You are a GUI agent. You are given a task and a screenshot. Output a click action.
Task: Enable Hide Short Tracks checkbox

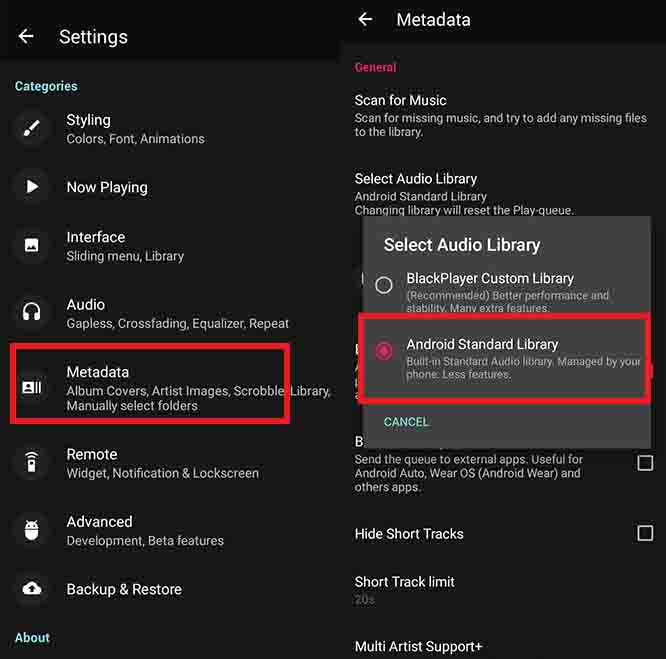click(x=645, y=532)
